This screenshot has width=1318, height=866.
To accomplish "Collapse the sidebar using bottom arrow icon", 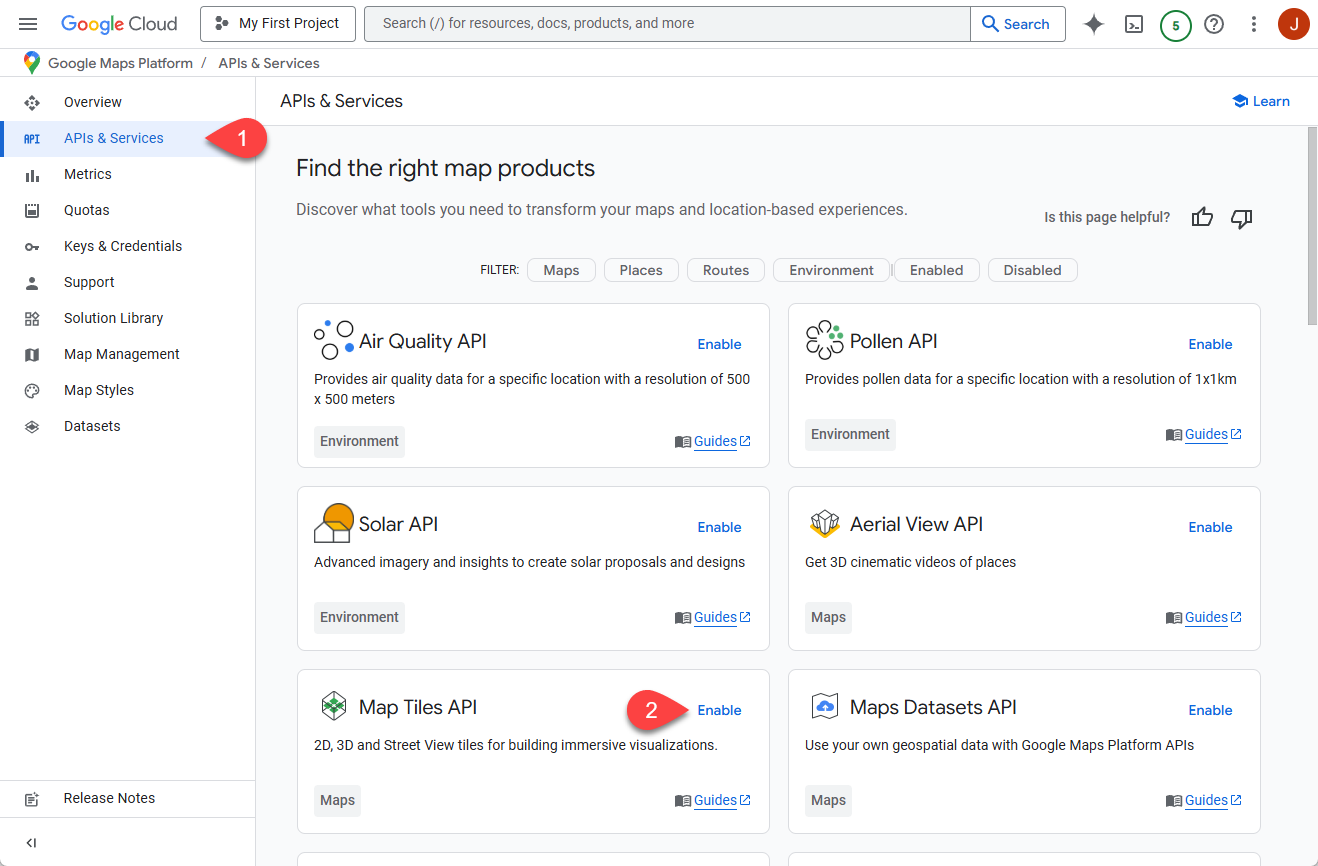I will coord(31,843).
